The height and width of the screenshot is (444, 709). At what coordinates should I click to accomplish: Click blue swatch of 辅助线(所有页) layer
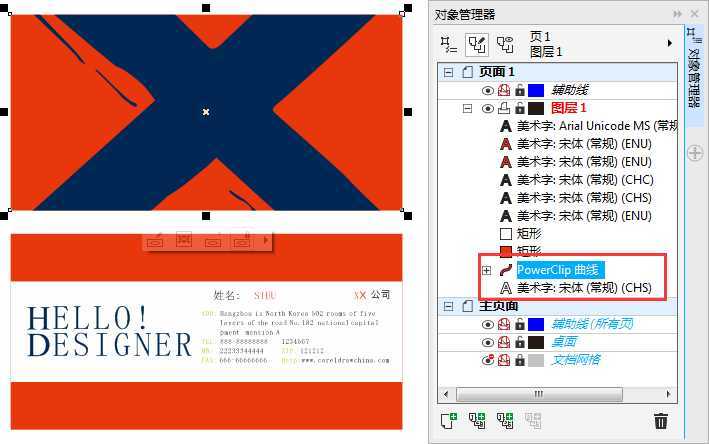click(536, 324)
